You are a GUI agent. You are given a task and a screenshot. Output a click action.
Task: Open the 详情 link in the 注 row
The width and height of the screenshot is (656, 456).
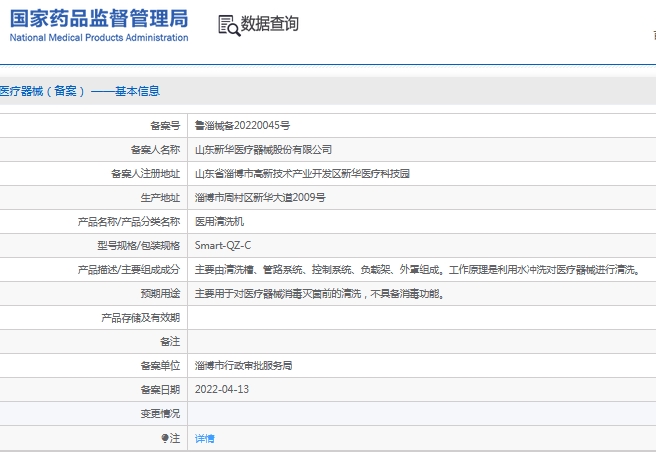click(x=205, y=438)
